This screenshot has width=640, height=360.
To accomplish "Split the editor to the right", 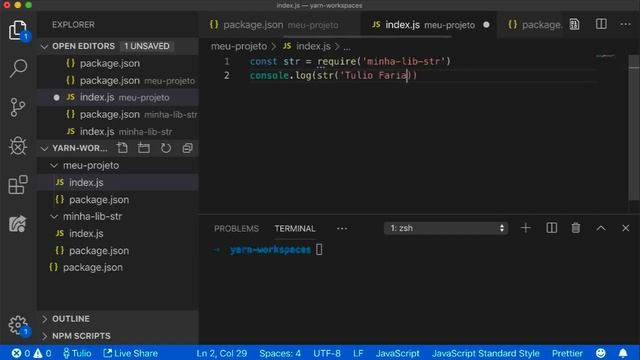I will coord(601,24).
